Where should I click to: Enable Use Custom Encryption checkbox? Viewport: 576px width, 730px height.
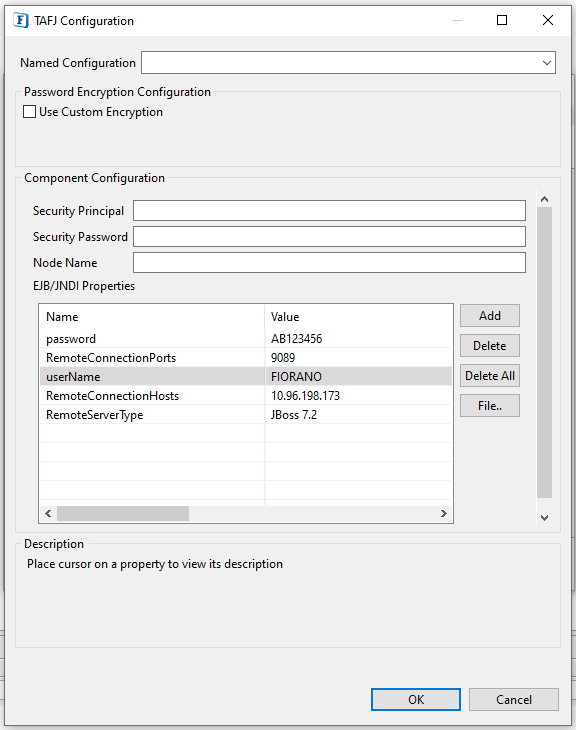point(29,112)
